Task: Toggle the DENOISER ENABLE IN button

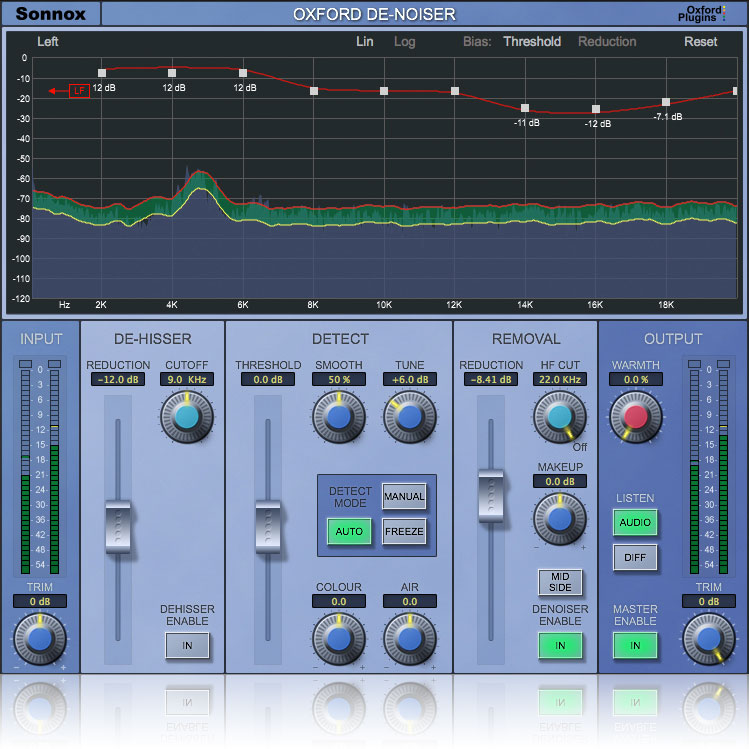Action: [x=560, y=646]
